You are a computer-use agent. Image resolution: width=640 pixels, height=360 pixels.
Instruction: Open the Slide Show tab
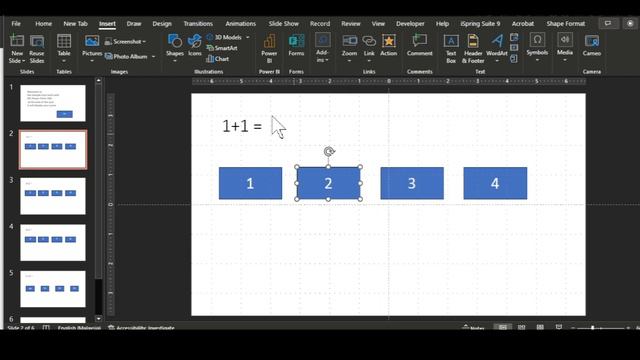point(284,24)
